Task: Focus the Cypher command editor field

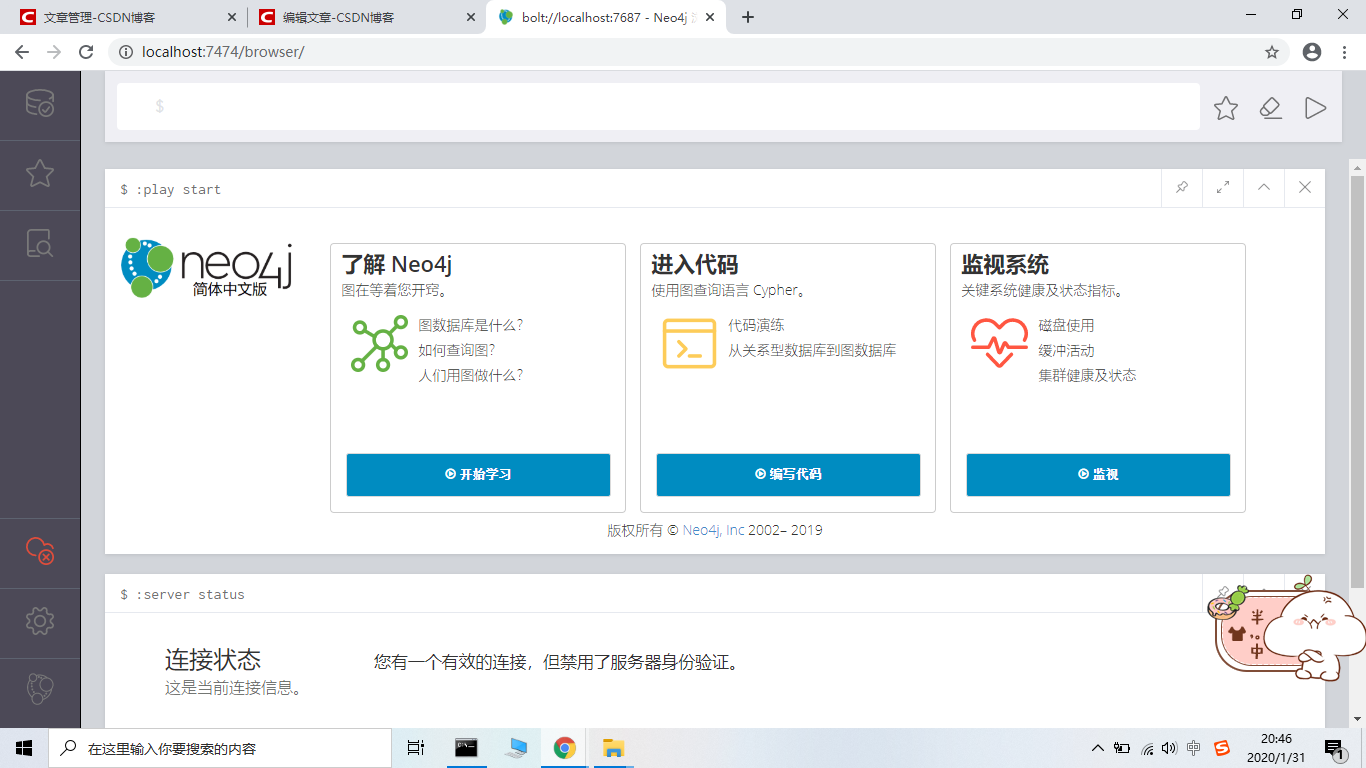Action: click(x=658, y=106)
